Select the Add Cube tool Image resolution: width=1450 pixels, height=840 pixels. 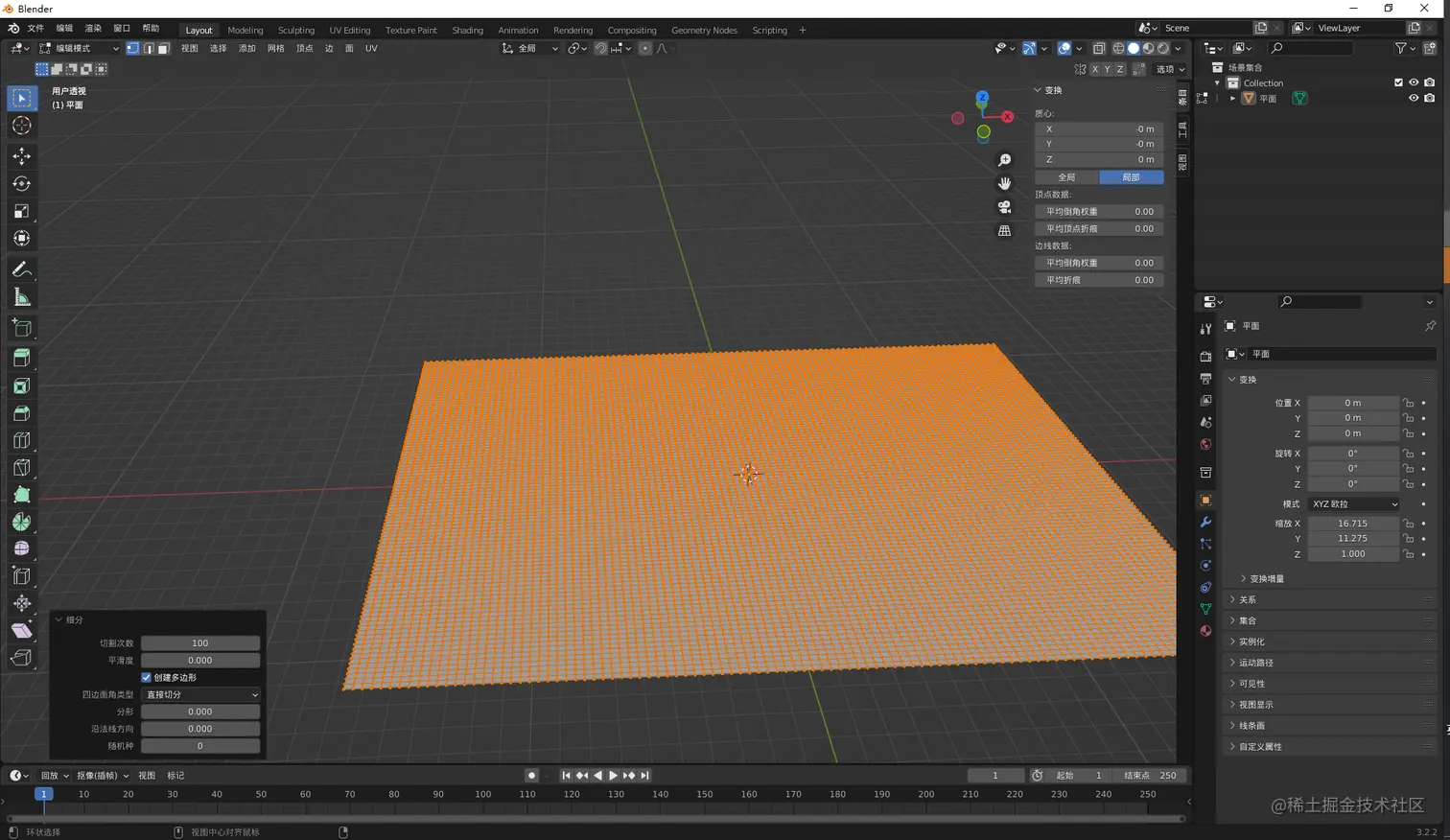click(21, 328)
